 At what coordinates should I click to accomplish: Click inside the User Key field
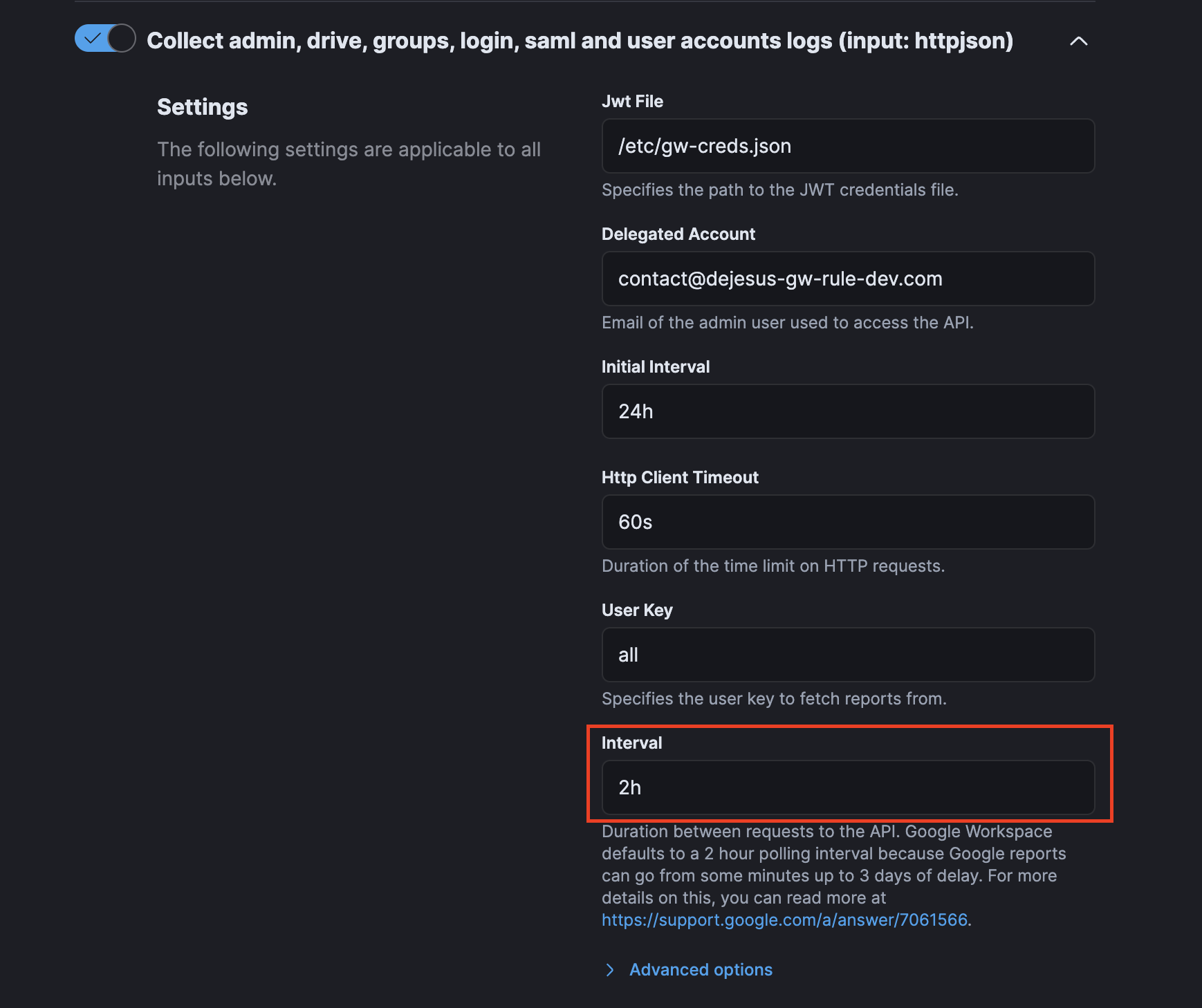(848, 655)
